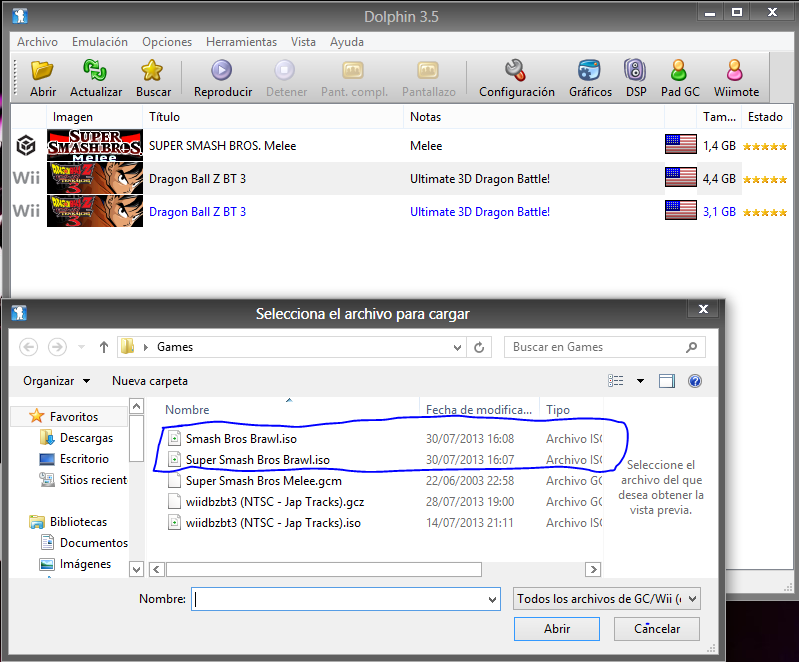Select wiidbzbt3 (NTSC - Jap Tracks).gcz file
The image size is (799, 662).
[275, 501]
